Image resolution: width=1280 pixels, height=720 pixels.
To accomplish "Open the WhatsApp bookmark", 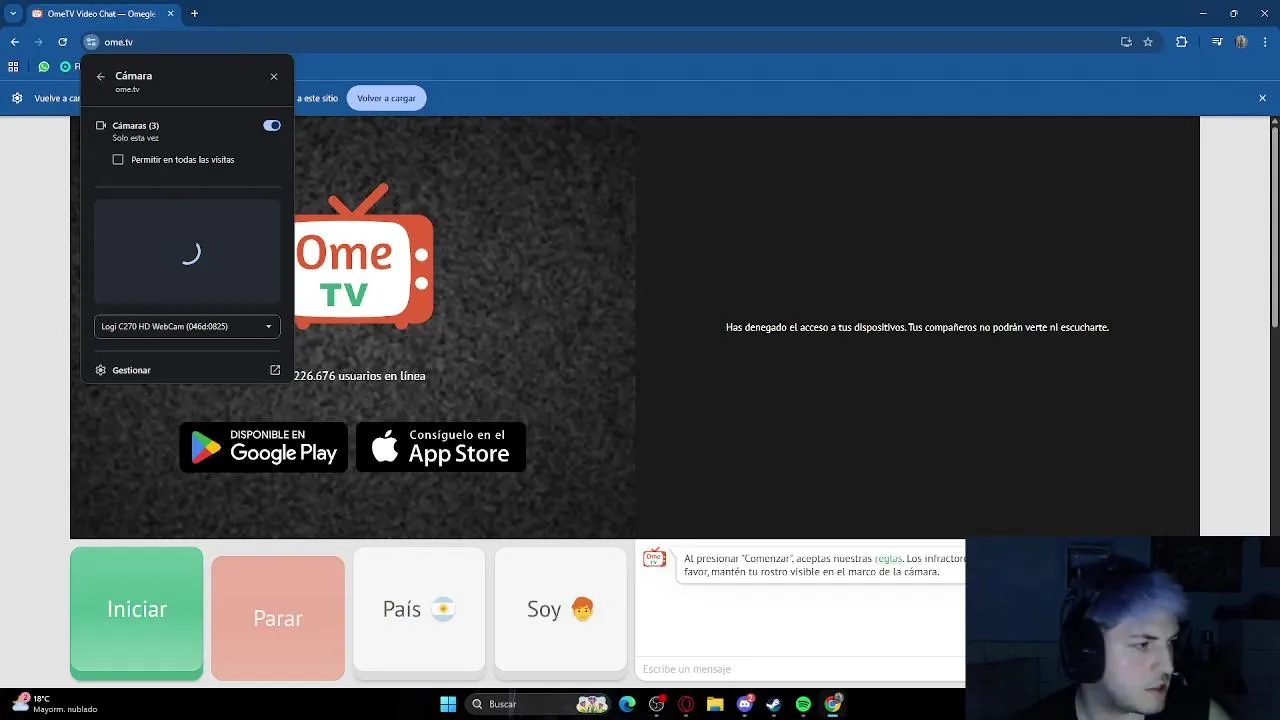I will point(44,67).
